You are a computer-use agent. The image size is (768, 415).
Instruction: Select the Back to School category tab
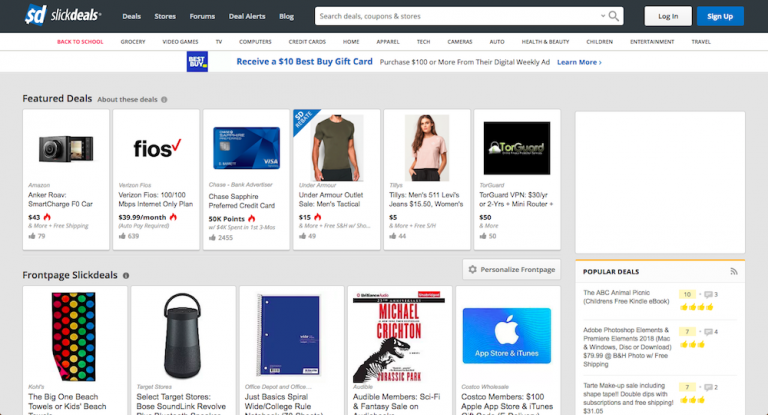coord(78,42)
